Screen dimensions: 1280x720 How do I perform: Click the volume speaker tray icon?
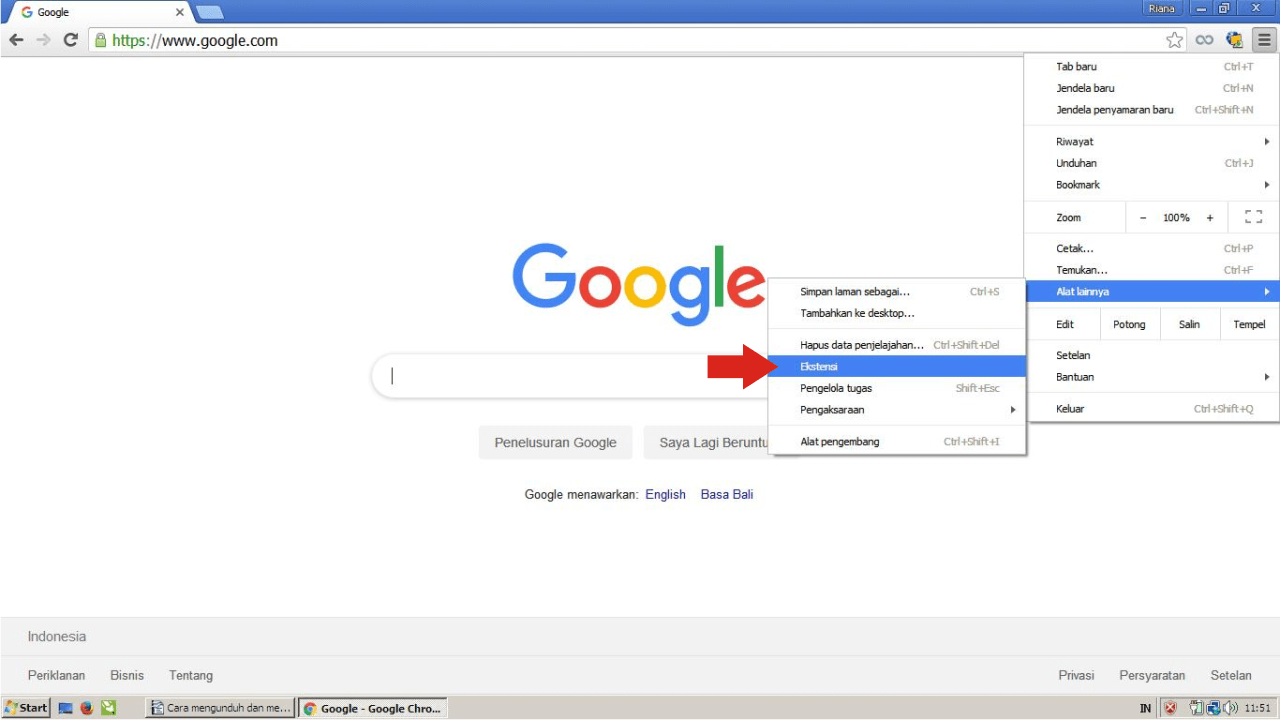[x=1229, y=708]
